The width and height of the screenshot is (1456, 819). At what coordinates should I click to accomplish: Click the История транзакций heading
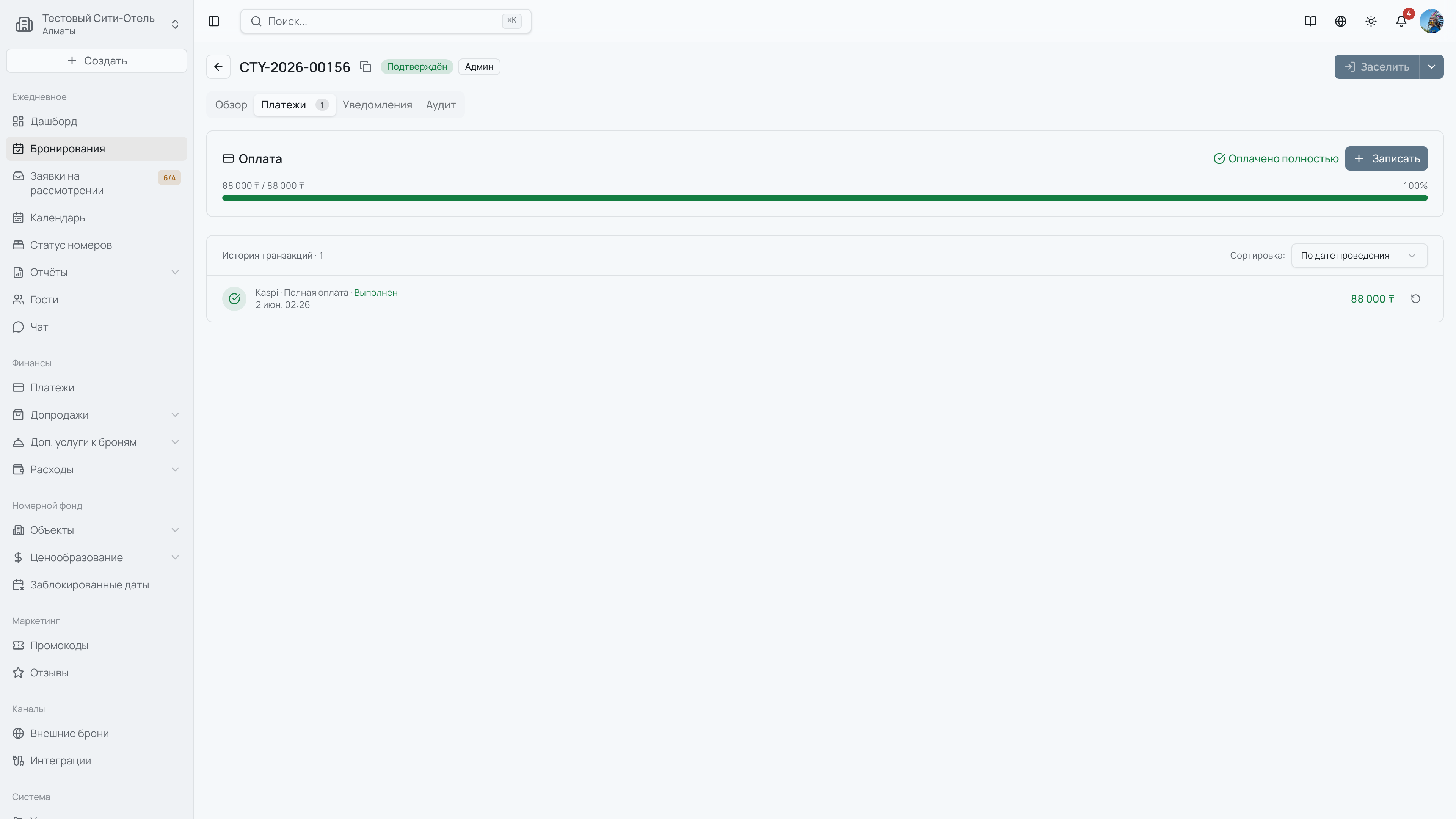[x=273, y=255]
